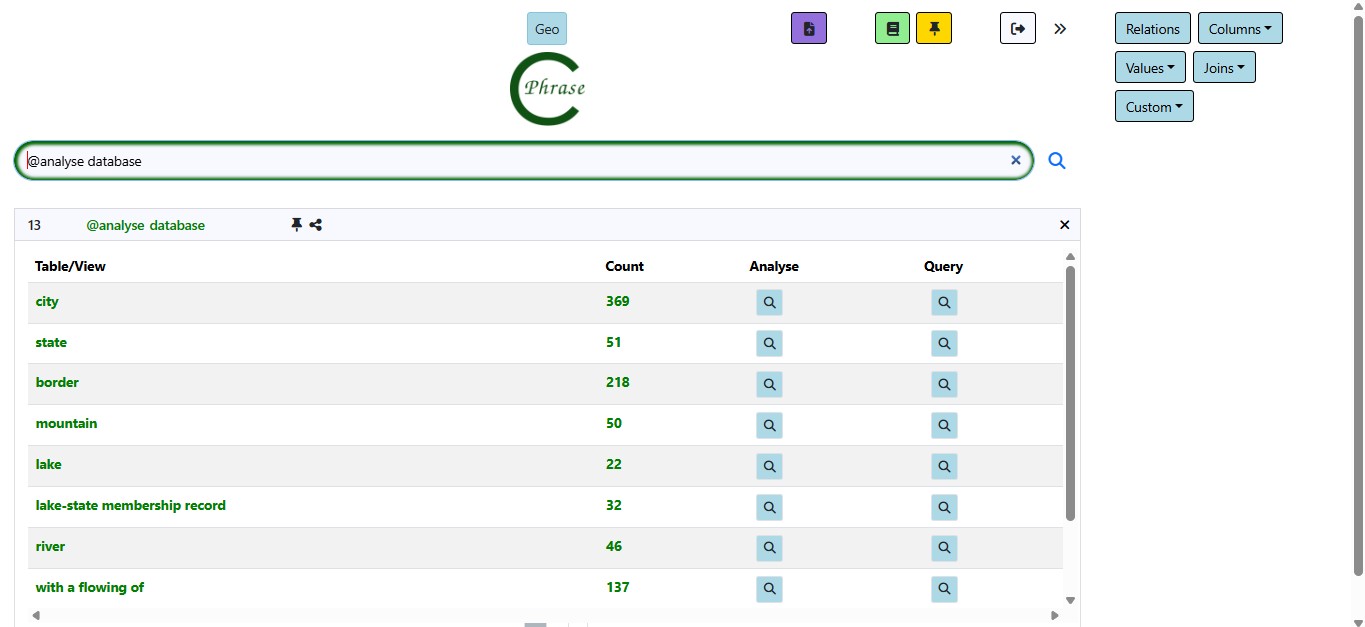
Task: Query the 'with a flowing of' row
Action: (944, 590)
